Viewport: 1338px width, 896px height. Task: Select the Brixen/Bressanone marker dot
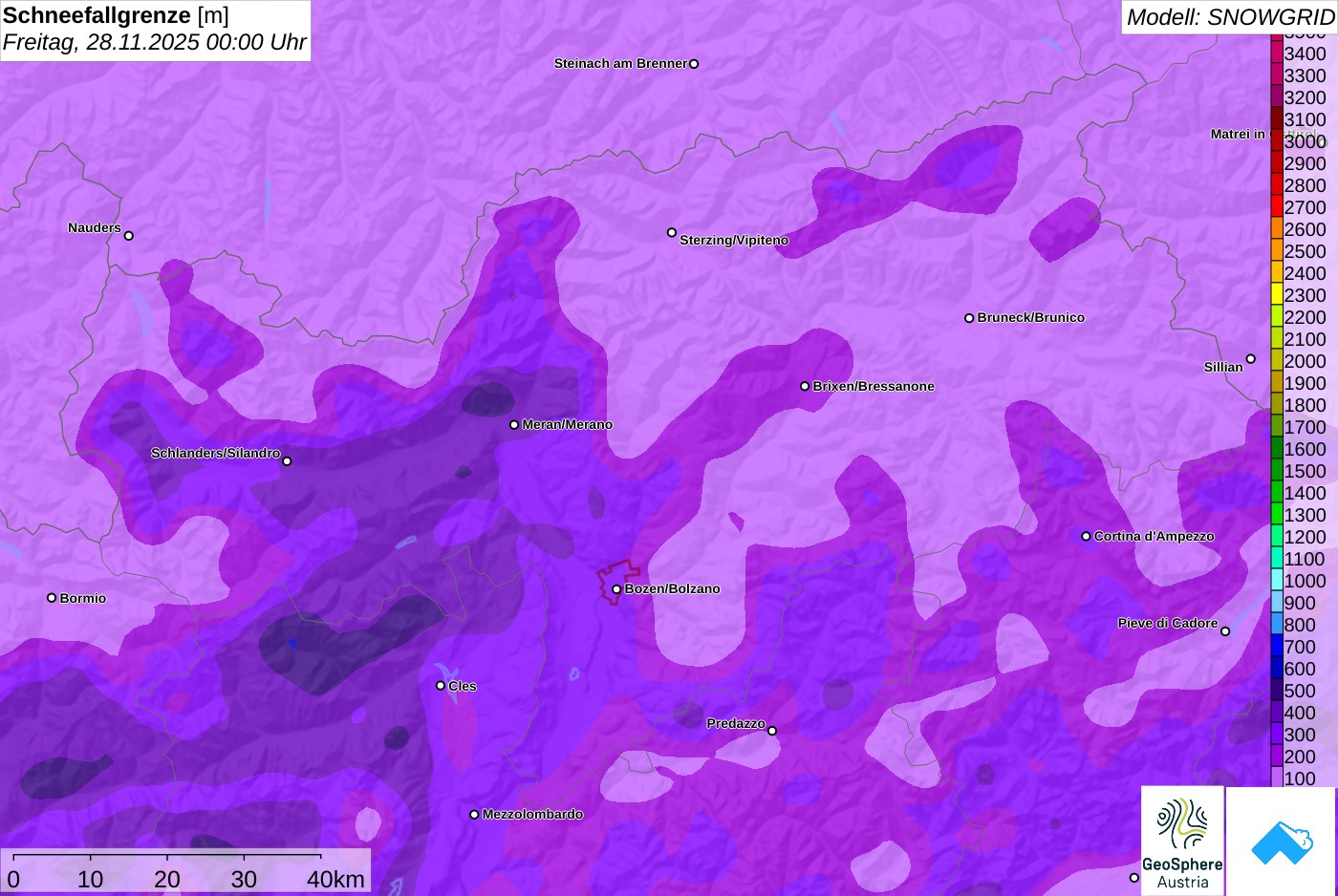point(805,387)
